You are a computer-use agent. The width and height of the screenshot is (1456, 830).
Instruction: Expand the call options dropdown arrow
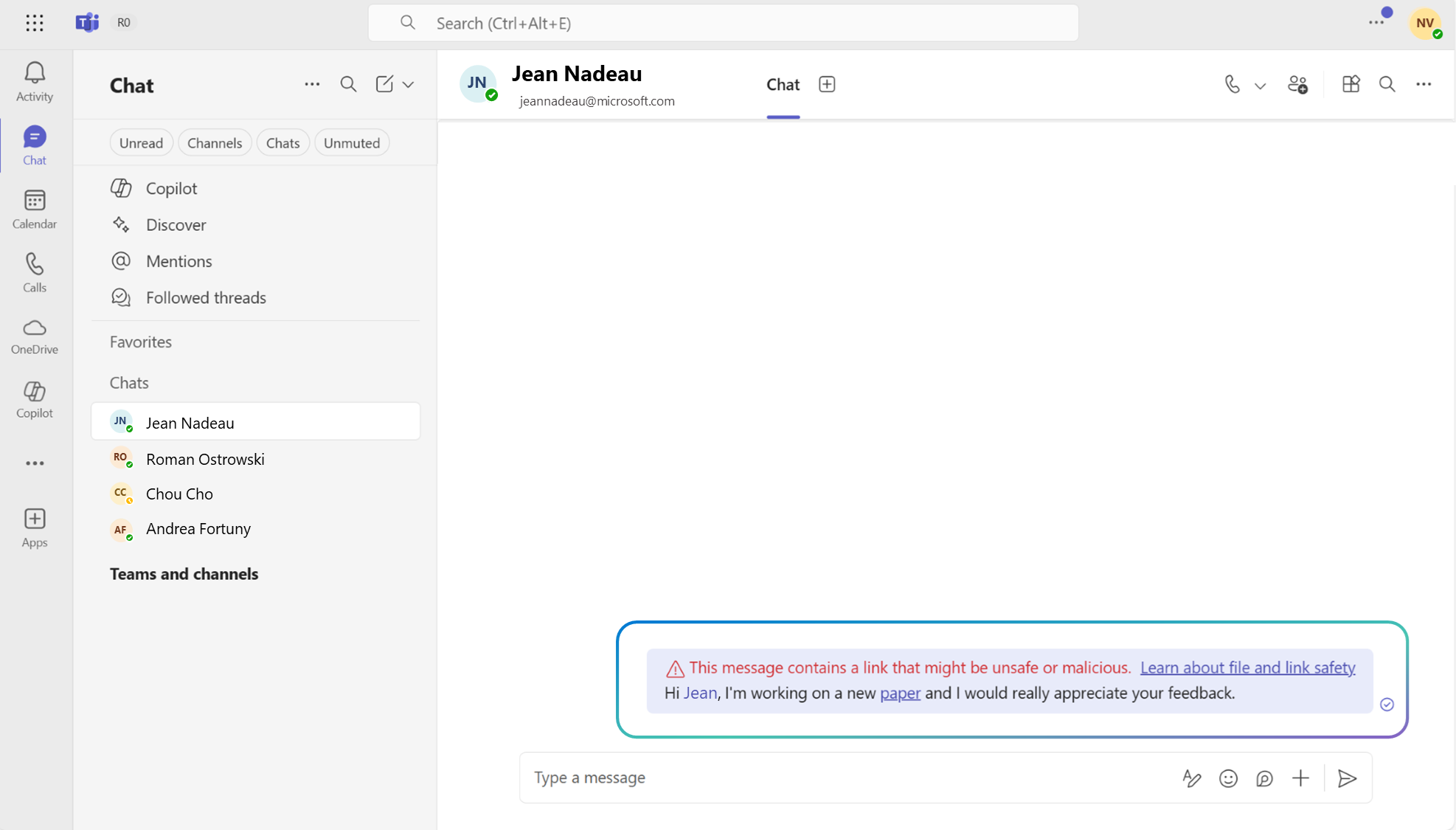point(1260,86)
